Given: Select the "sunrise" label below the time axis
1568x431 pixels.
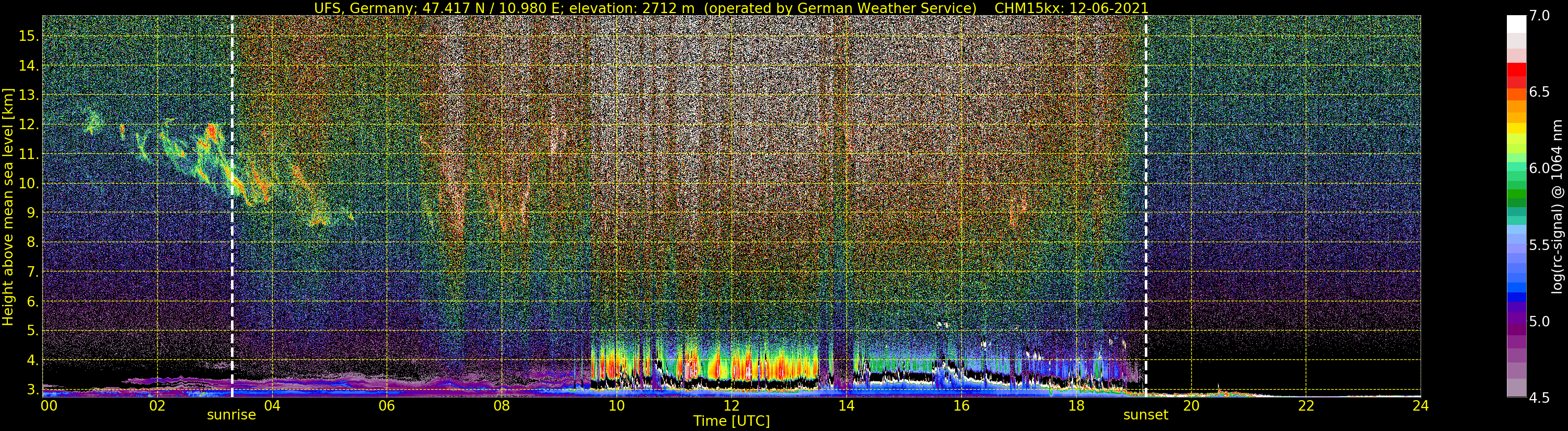Looking at the screenshot, I should tap(231, 415).
